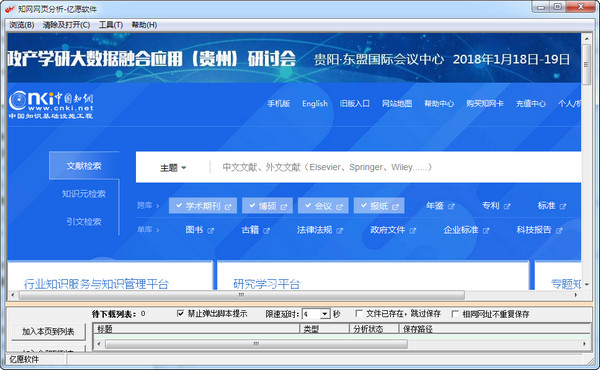Enable 文件已存在，跳过保存 checkbox

coord(359,313)
